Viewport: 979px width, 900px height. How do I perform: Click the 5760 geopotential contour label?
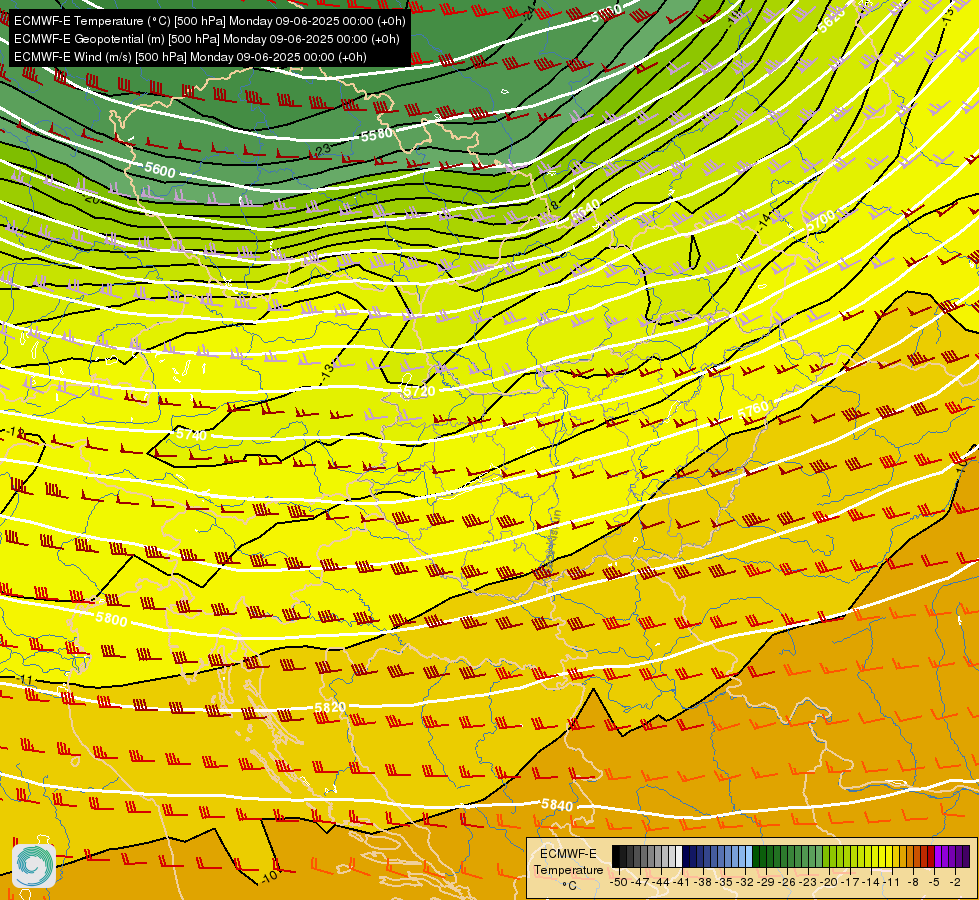click(753, 410)
